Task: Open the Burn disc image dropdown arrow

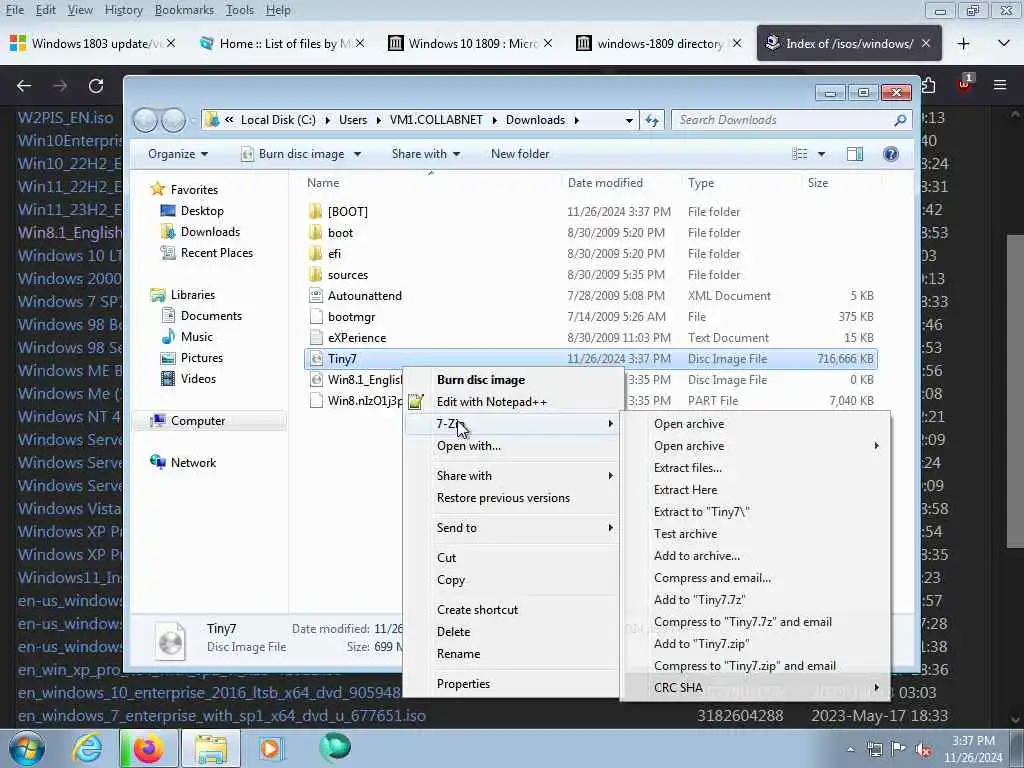Action: coord(357,155)
